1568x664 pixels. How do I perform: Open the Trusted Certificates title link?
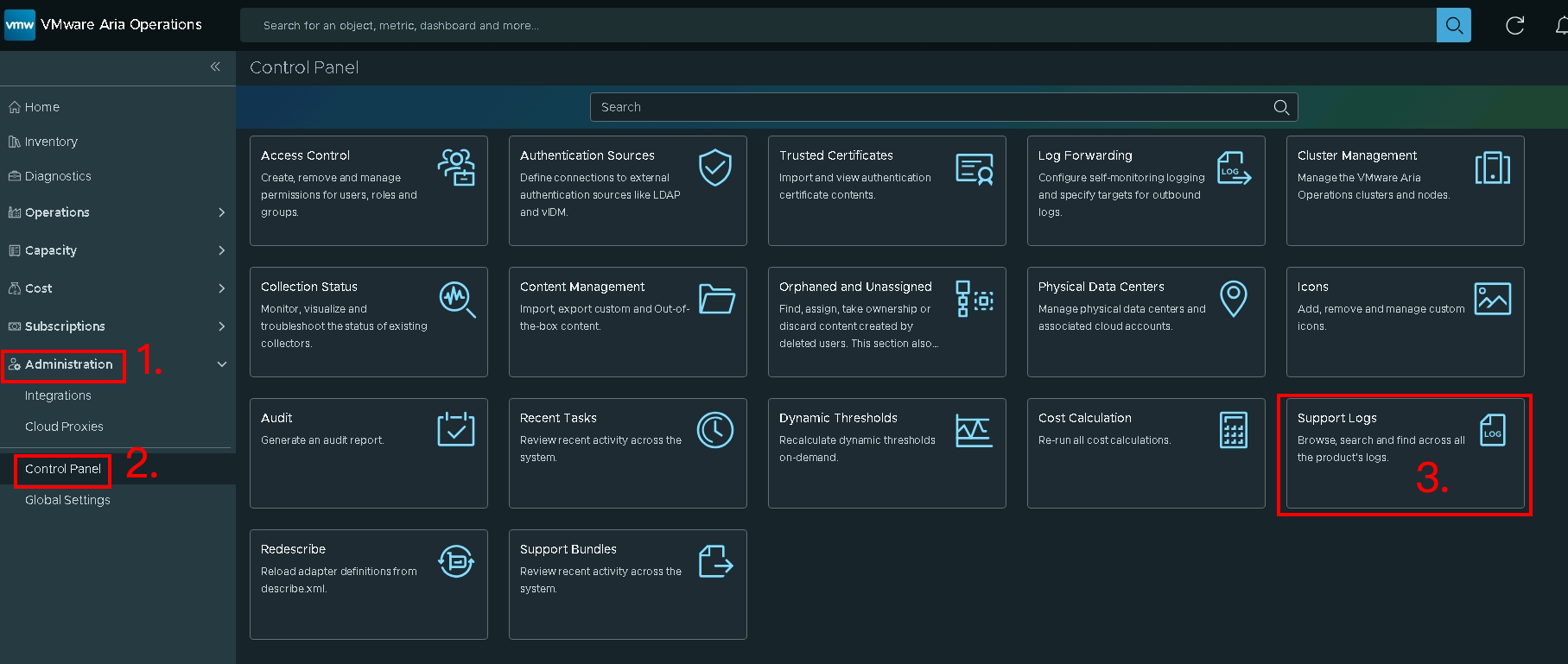coord(836,155)
